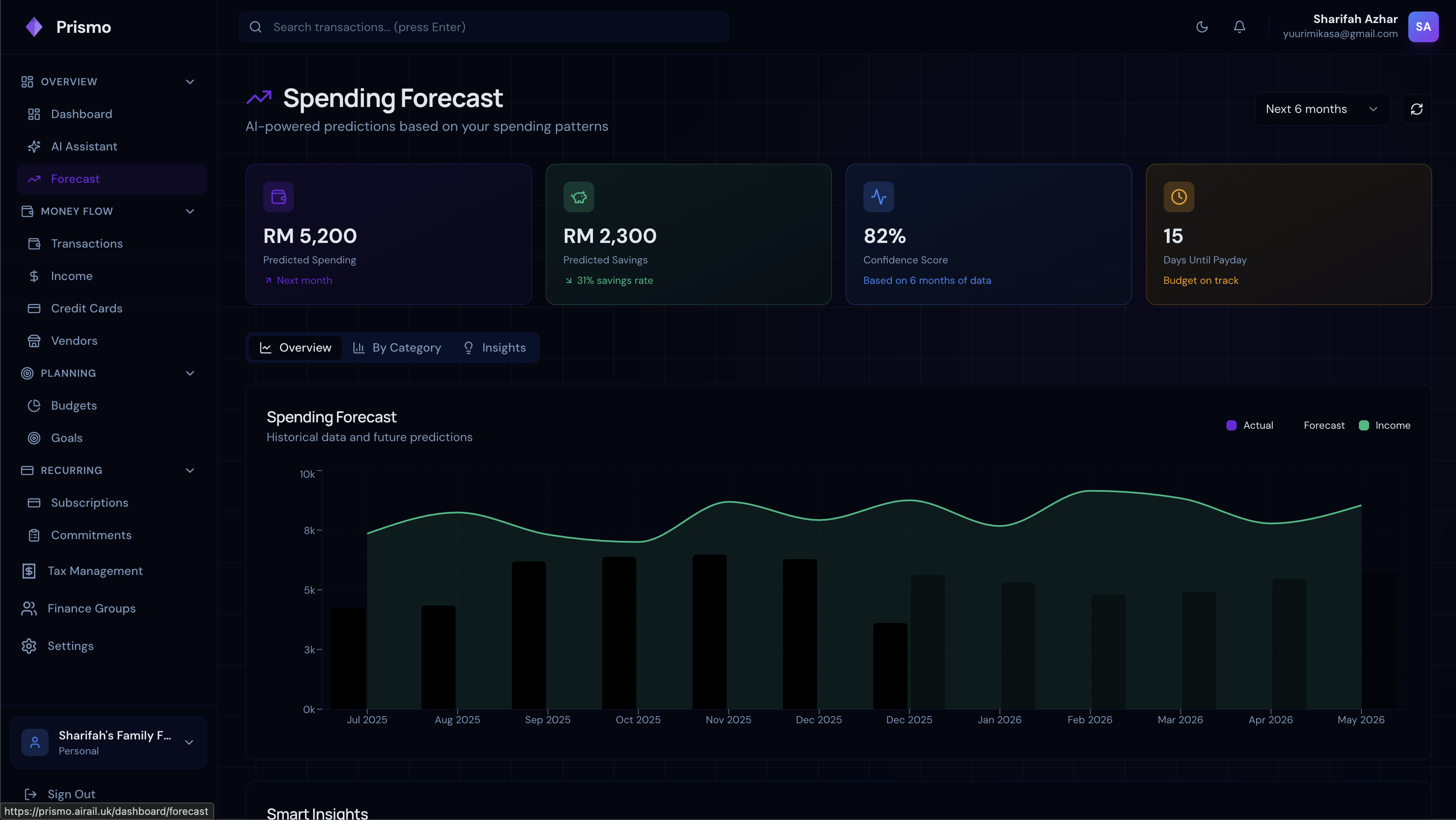Click the Confidence Score activity pulse icon
Image resolution: width=1456 pixels, height=820 pixels.
tap(878, 197)
